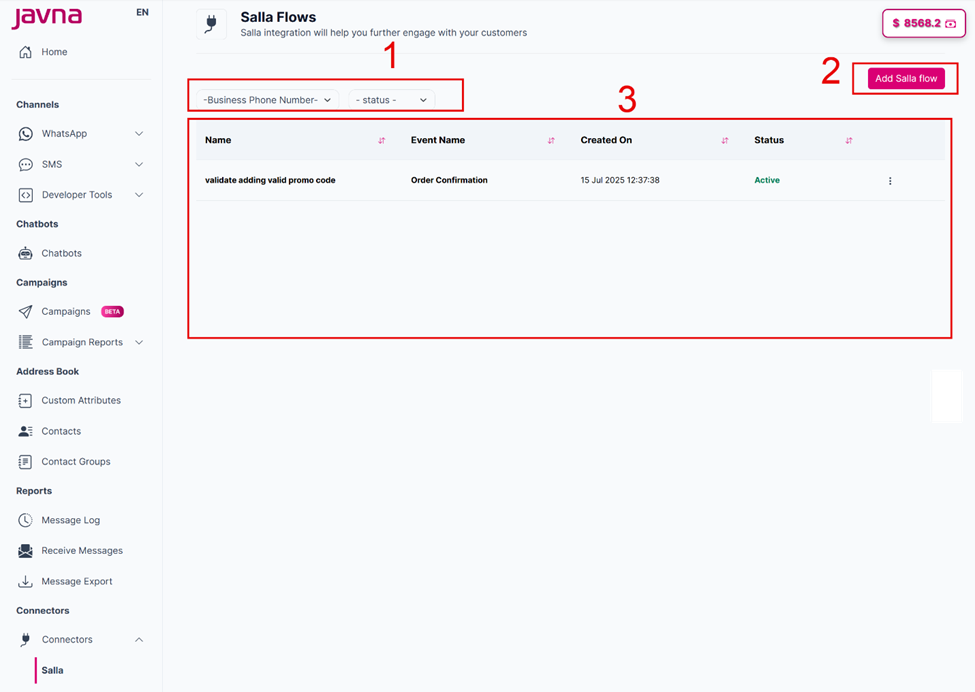The height and width of the screenshot is (692, 975).
Task: Click the Javna logo
Action: pyautogui.click(x=47, y=17)
